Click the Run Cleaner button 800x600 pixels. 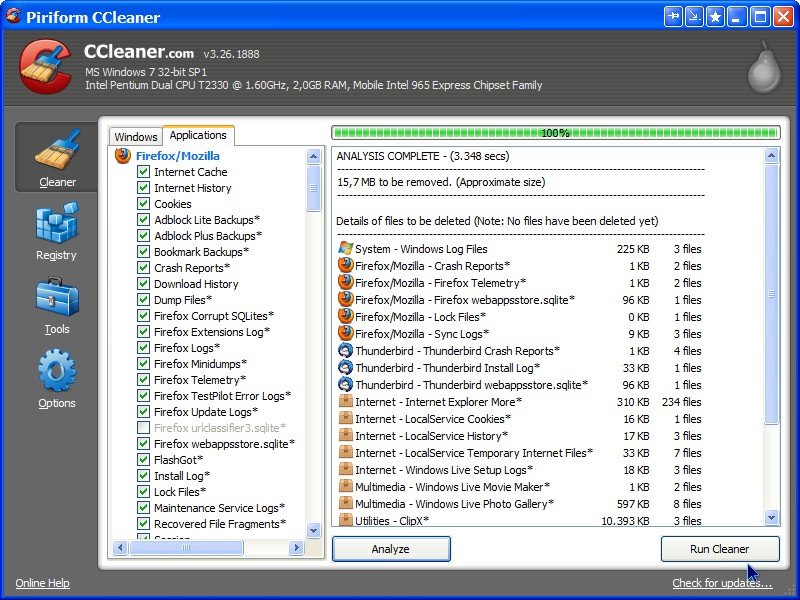point(720,549)
